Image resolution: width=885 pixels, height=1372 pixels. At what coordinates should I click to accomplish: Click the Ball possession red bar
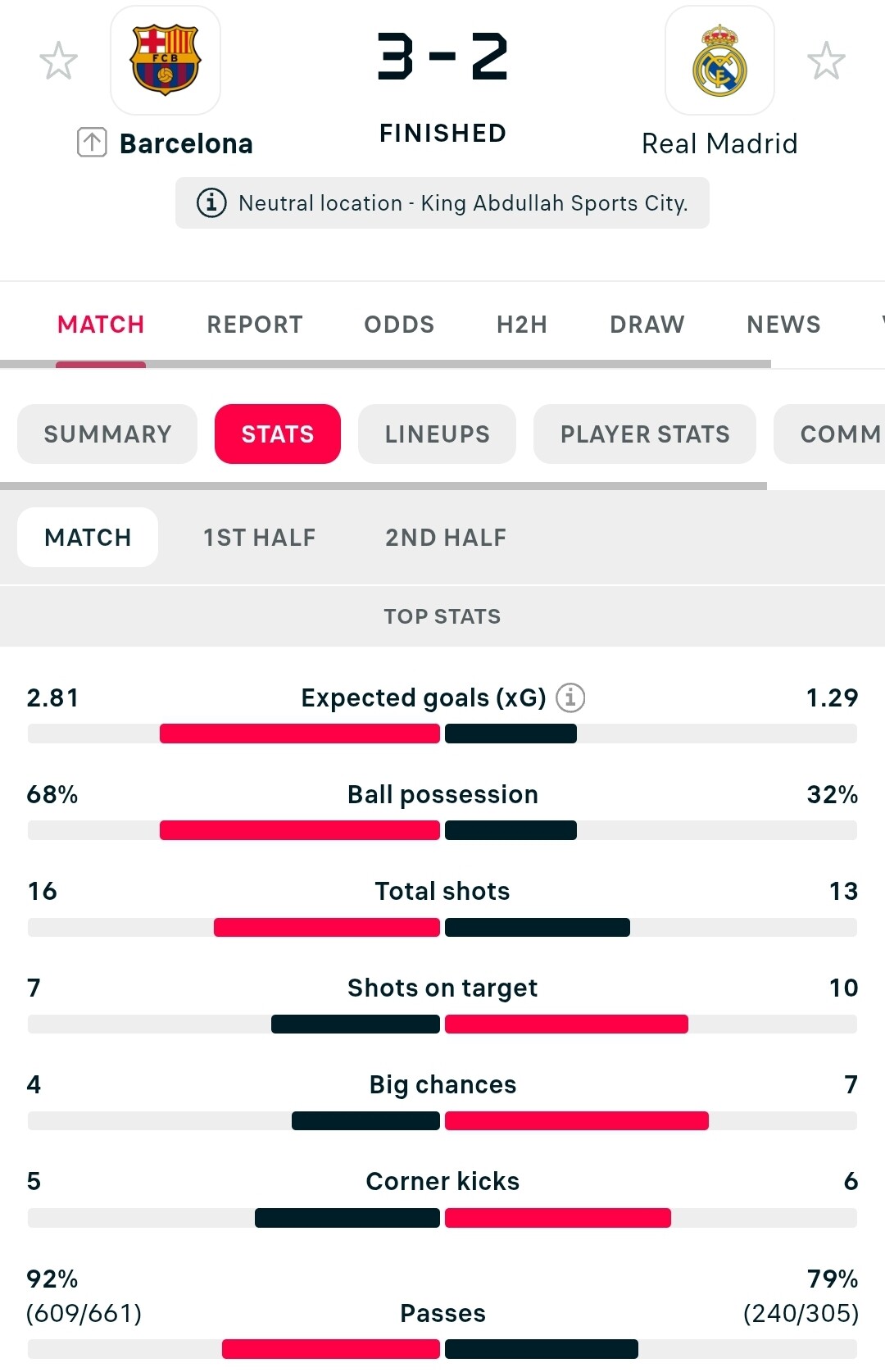coord(299,830)
